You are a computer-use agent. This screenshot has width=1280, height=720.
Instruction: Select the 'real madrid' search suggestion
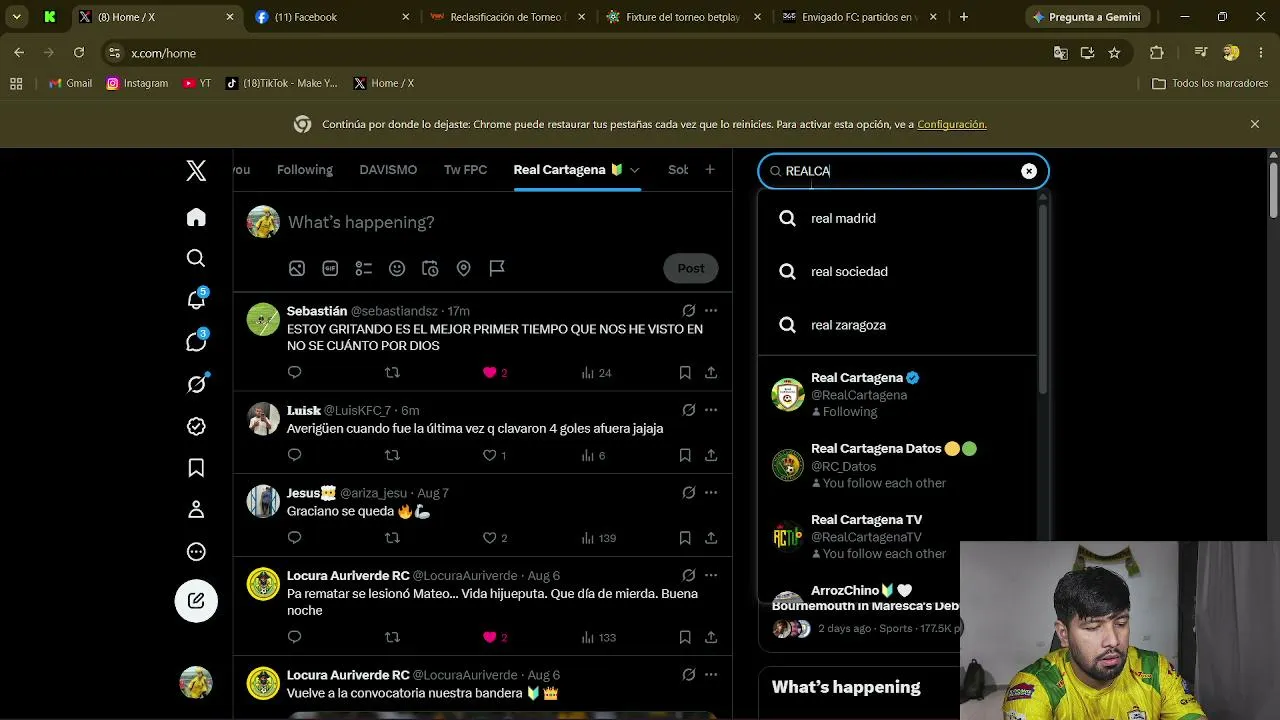897,218
